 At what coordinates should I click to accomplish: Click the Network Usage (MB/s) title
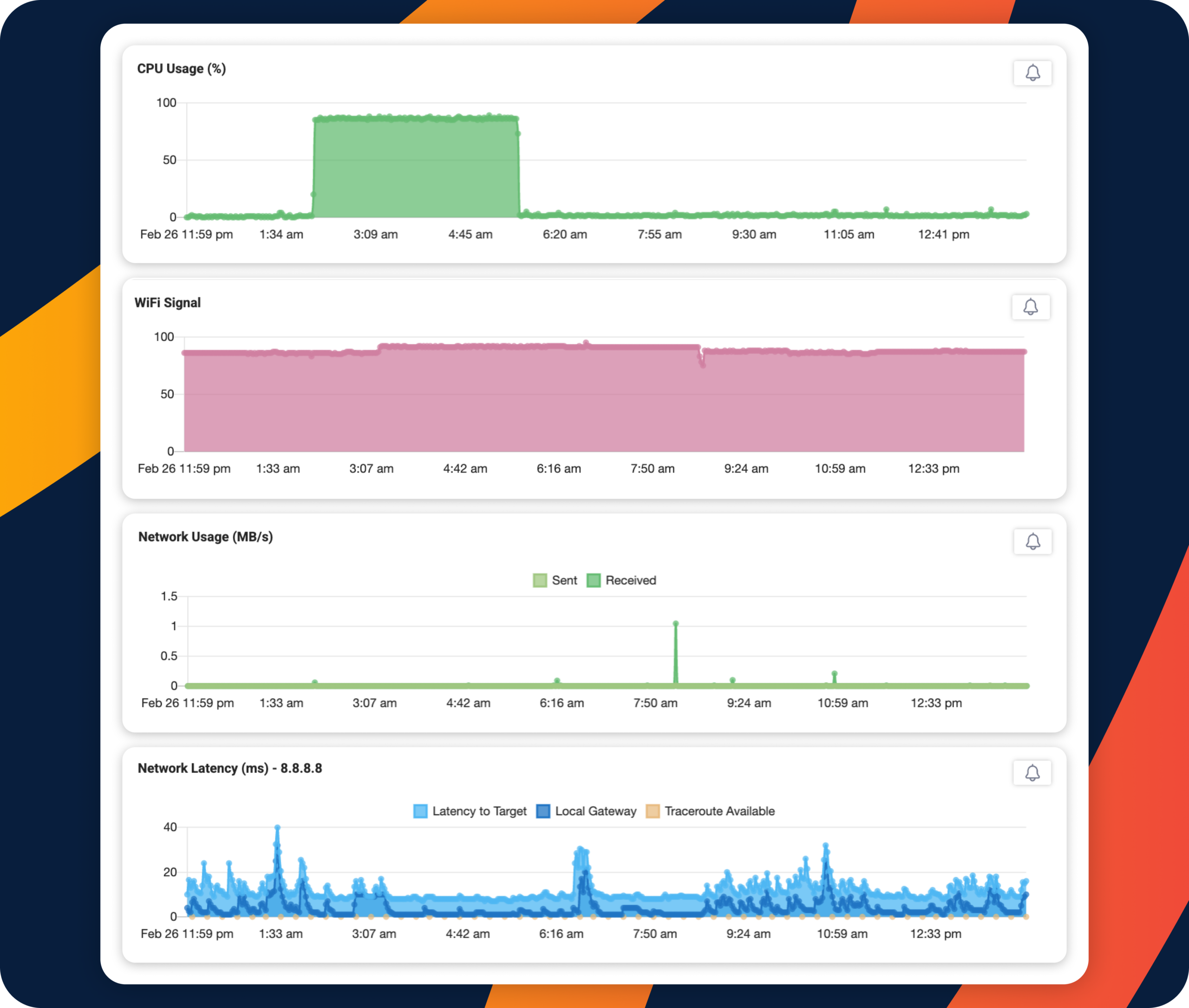205,537
